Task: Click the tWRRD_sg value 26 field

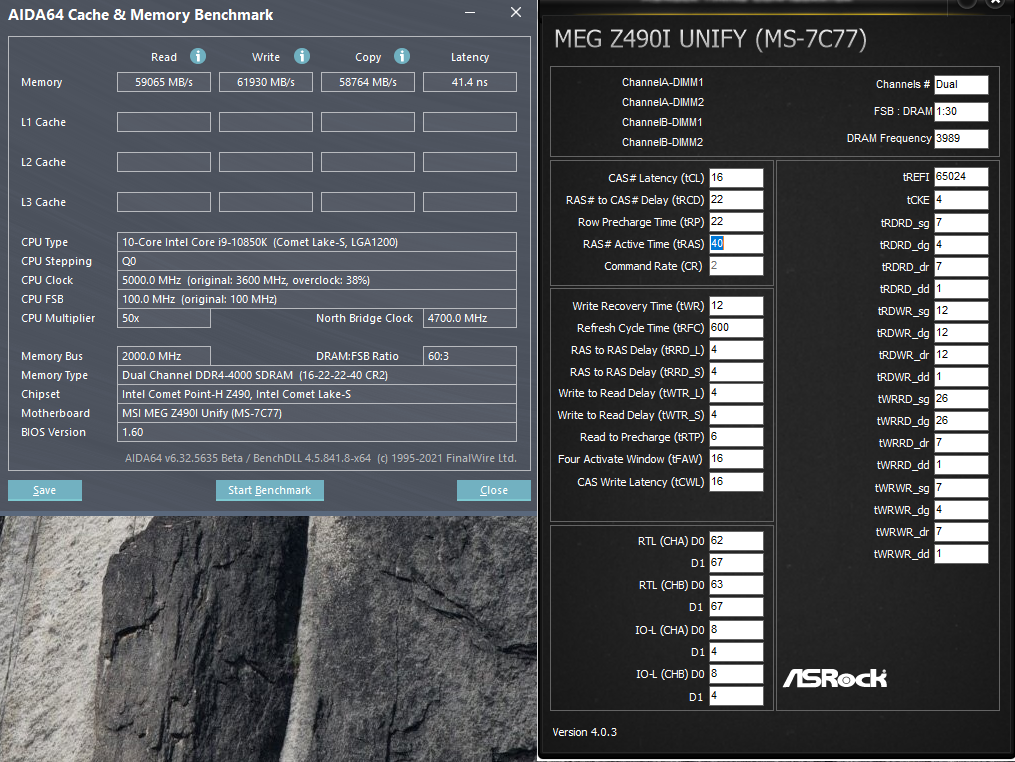Action: click(x=961, y=399)
